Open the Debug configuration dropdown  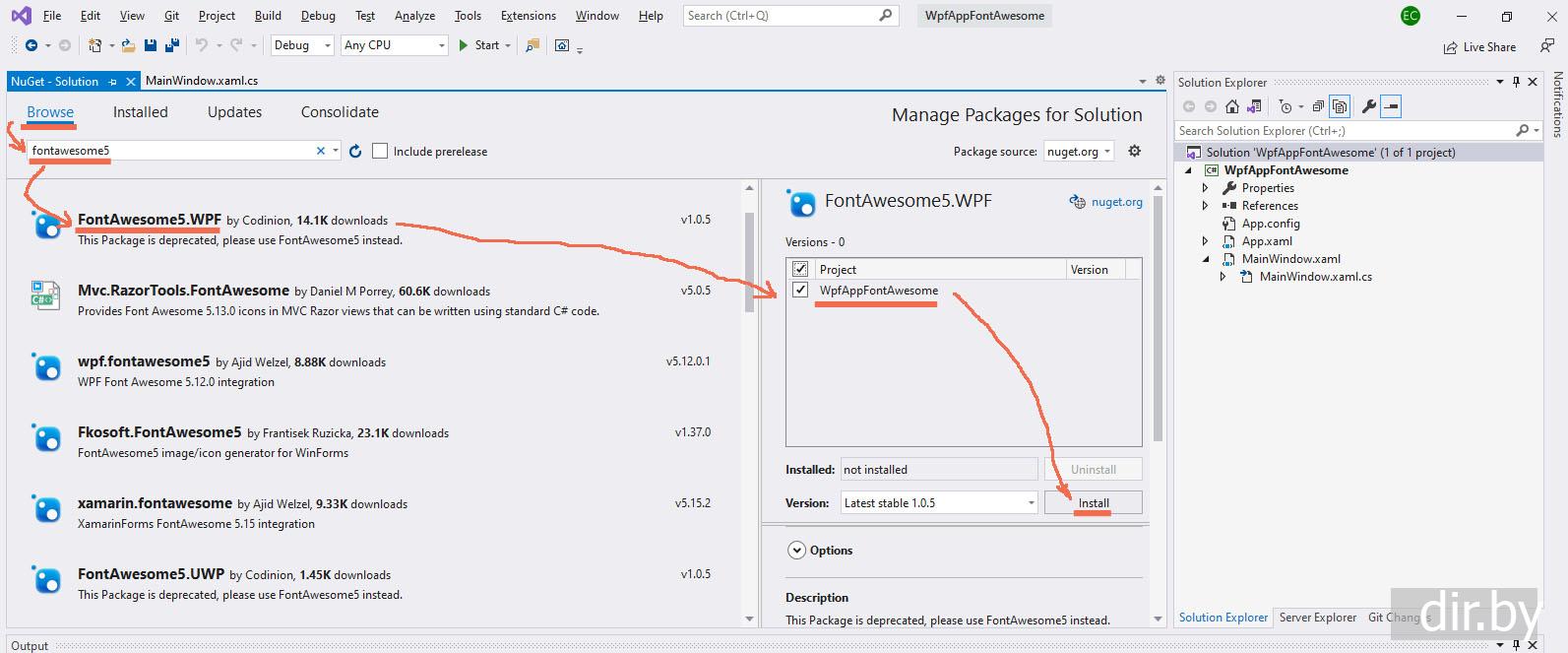click(301, 45)
